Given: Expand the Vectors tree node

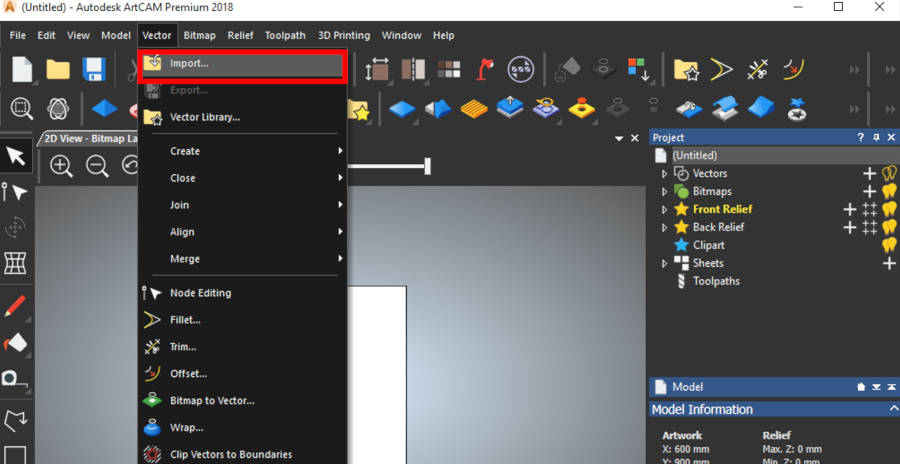Looking at the screenshot, I should click(x=665, y=174).
